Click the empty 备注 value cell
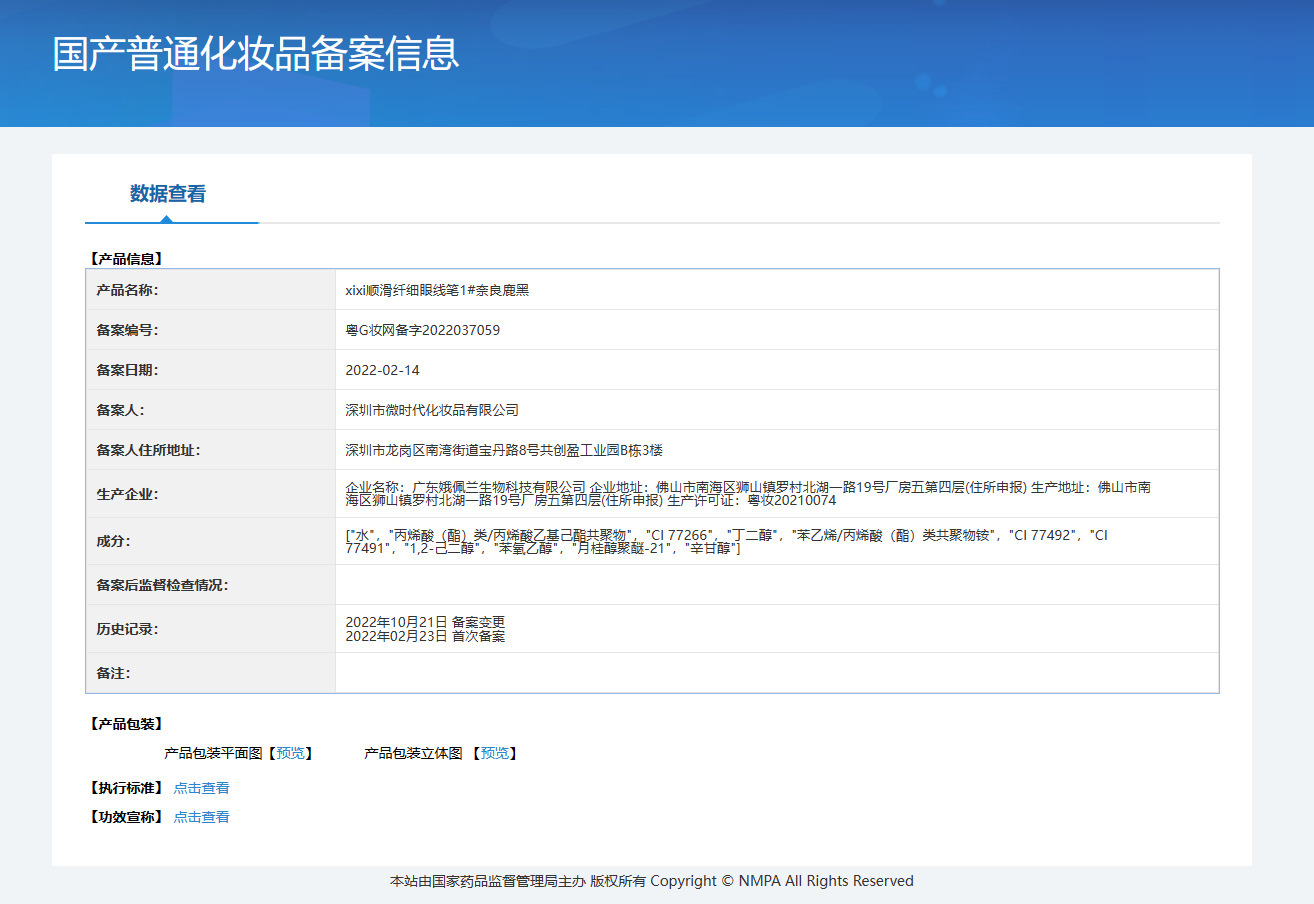 776,673
